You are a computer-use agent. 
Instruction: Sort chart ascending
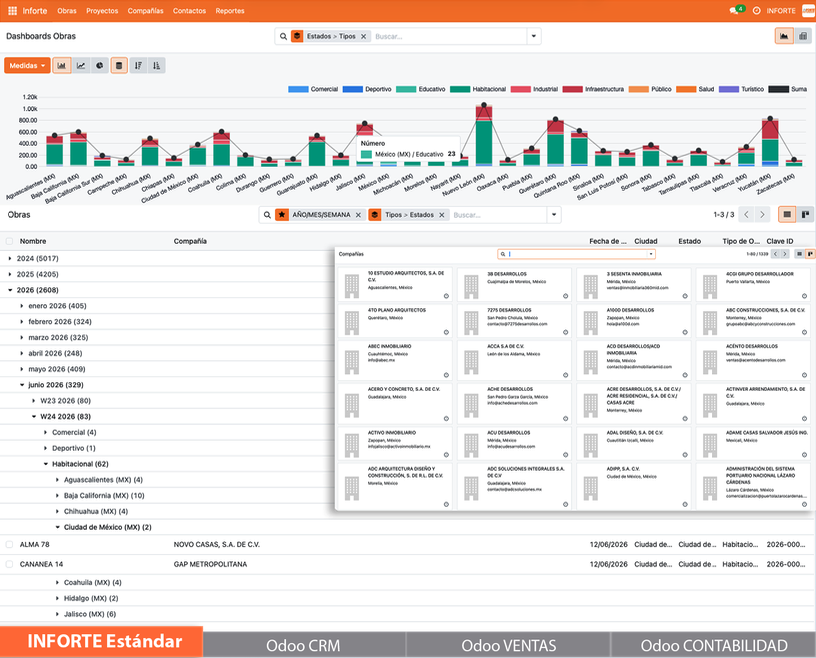tap(157, 66)
